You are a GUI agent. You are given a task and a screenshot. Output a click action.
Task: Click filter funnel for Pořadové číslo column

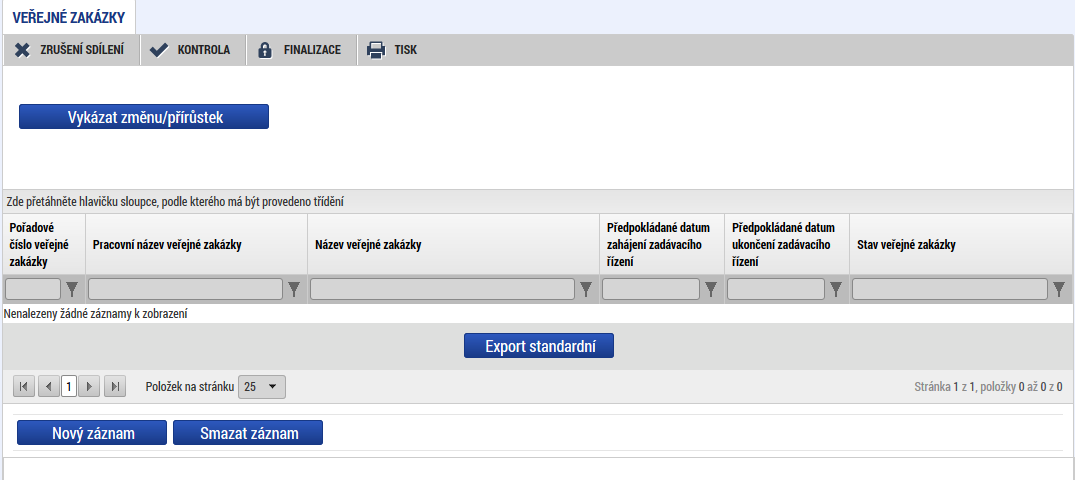pos(72,290)
